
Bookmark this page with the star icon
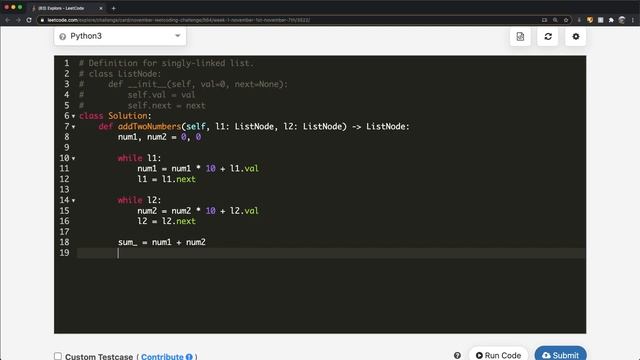coord(566,20)
